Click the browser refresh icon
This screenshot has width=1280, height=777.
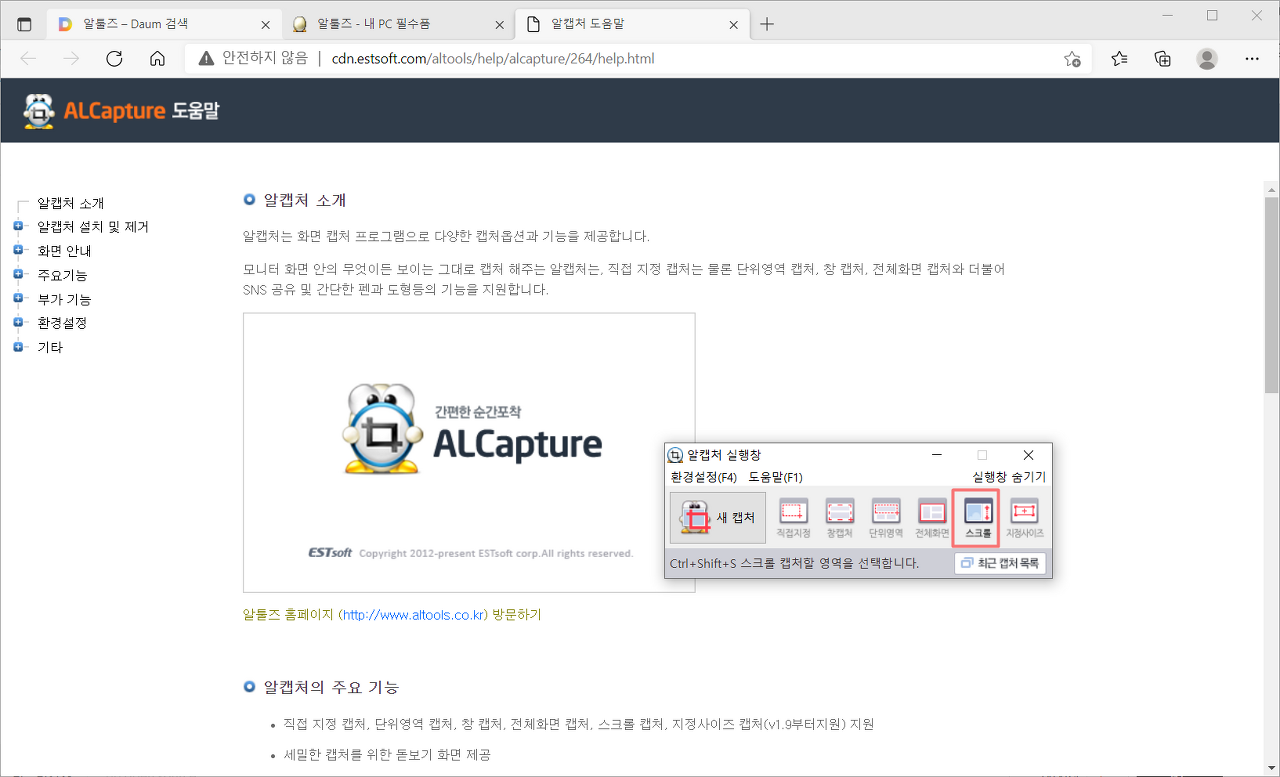[x=114, y=58]
